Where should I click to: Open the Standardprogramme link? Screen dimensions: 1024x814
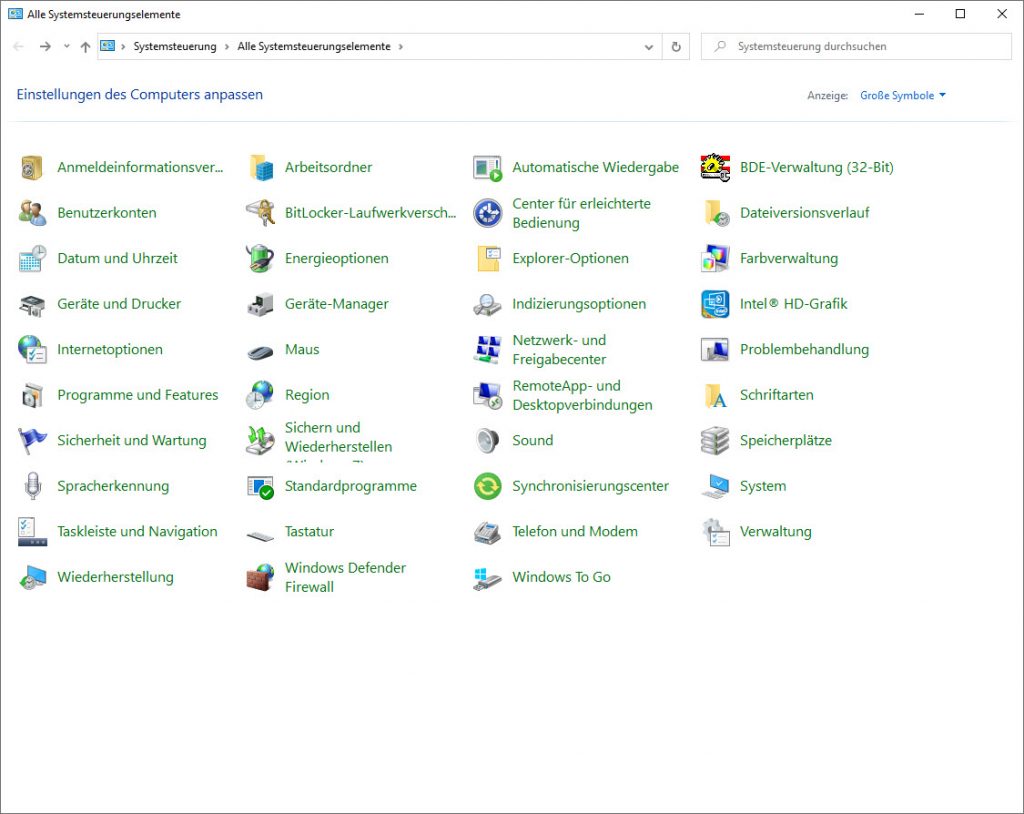tap(351, 487)
